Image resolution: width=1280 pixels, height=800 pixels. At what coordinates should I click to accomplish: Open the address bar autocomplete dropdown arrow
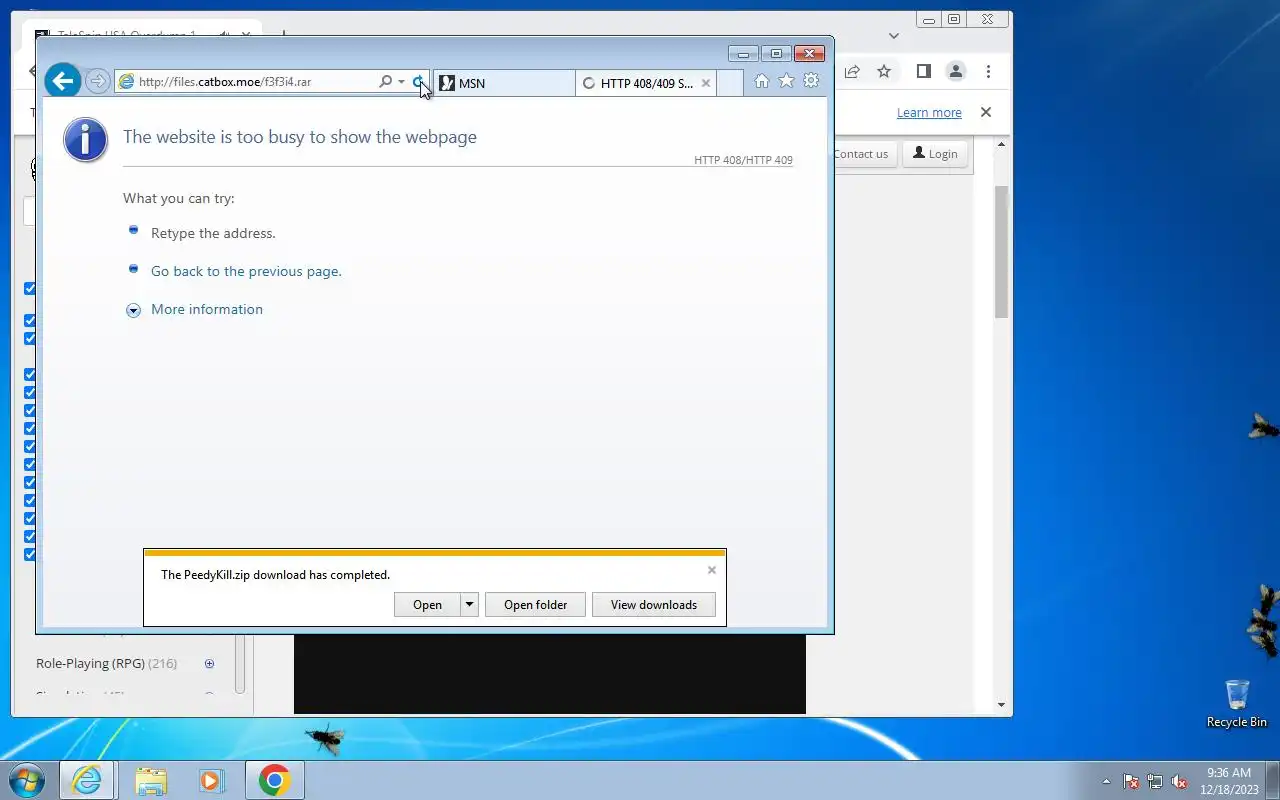pos(401,81)
